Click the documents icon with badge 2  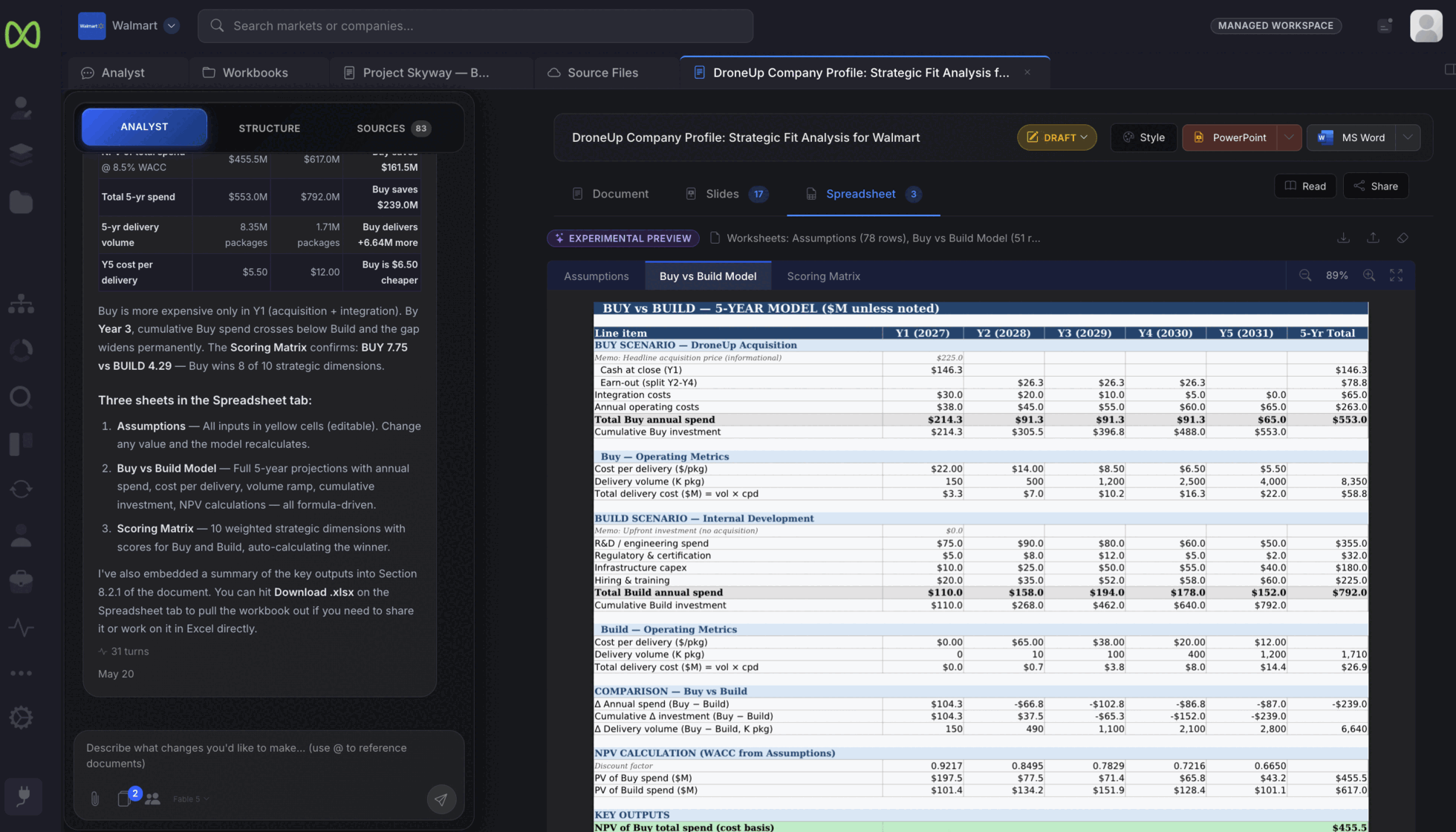(x=125, y=799)
